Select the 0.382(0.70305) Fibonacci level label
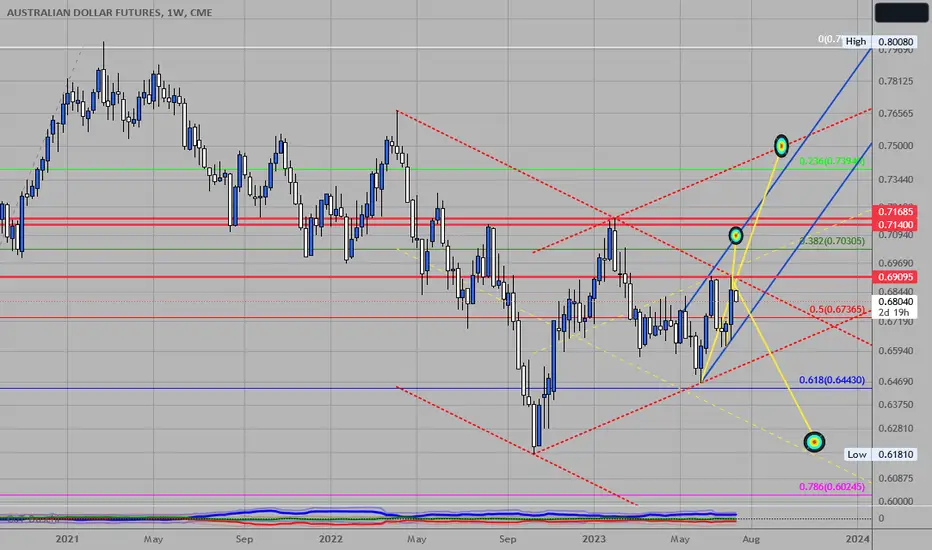Image resolution: width=932 pixels, height=550 pixels. pos(832,241)
